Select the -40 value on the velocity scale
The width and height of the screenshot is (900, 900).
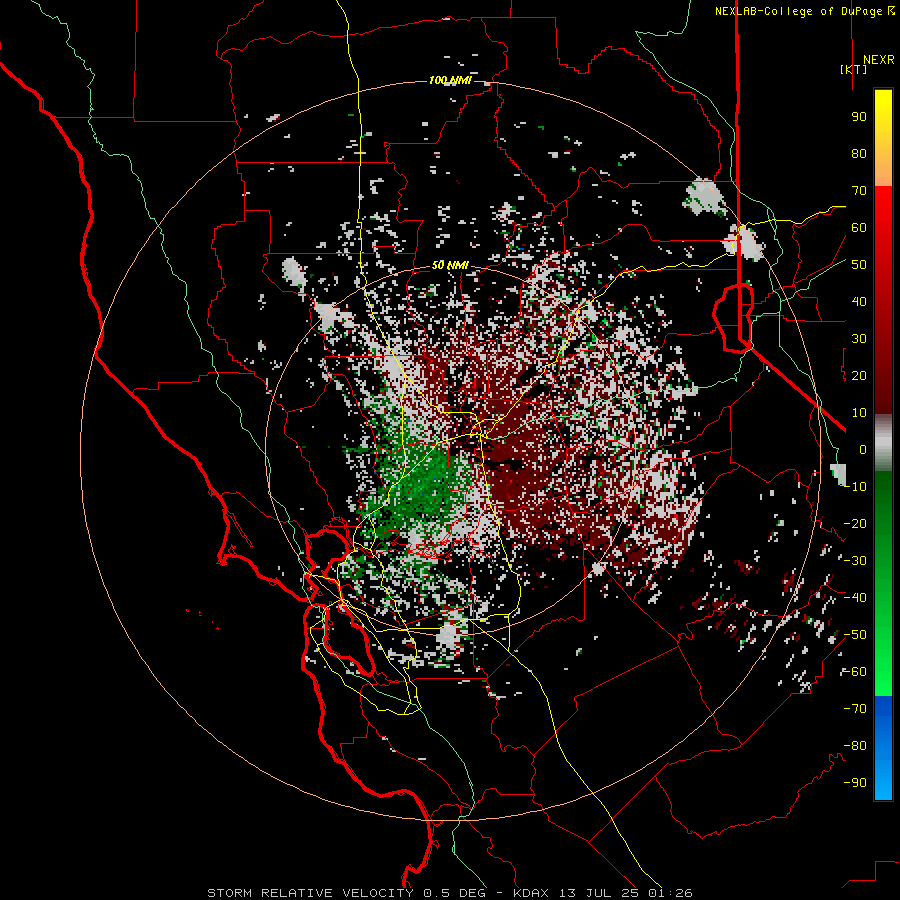pyautogui.click(x=855, y=598)
